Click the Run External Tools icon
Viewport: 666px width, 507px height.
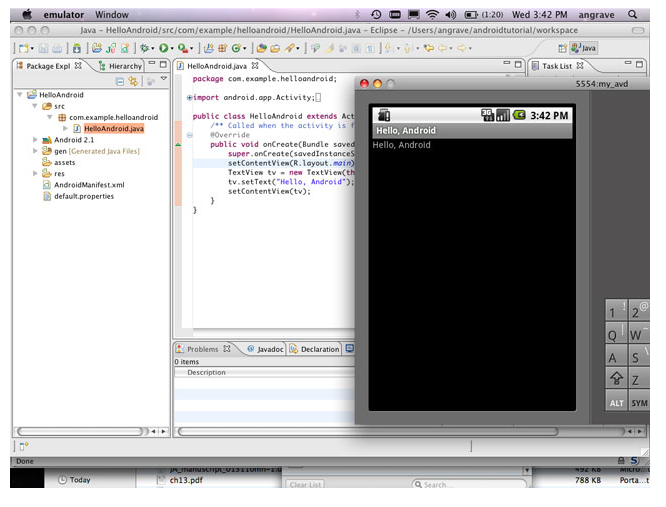(x=183, y=48)
